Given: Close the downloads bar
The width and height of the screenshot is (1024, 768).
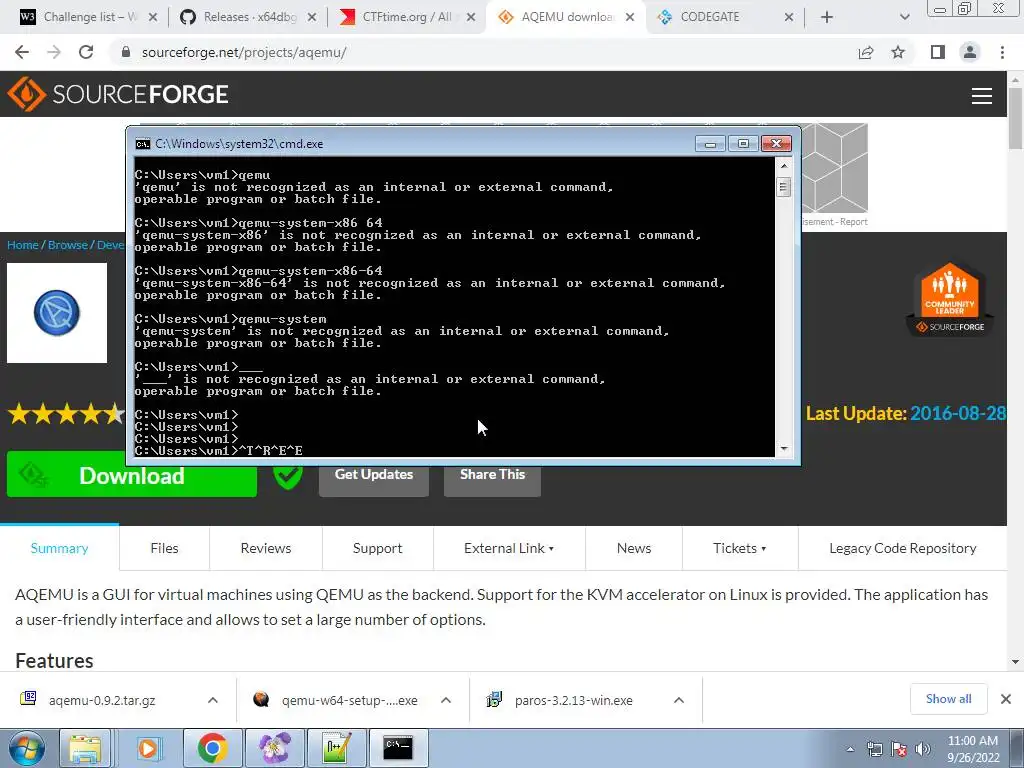Looking at the screenshot, I should pyautogui.click(x=1006, y=699).
